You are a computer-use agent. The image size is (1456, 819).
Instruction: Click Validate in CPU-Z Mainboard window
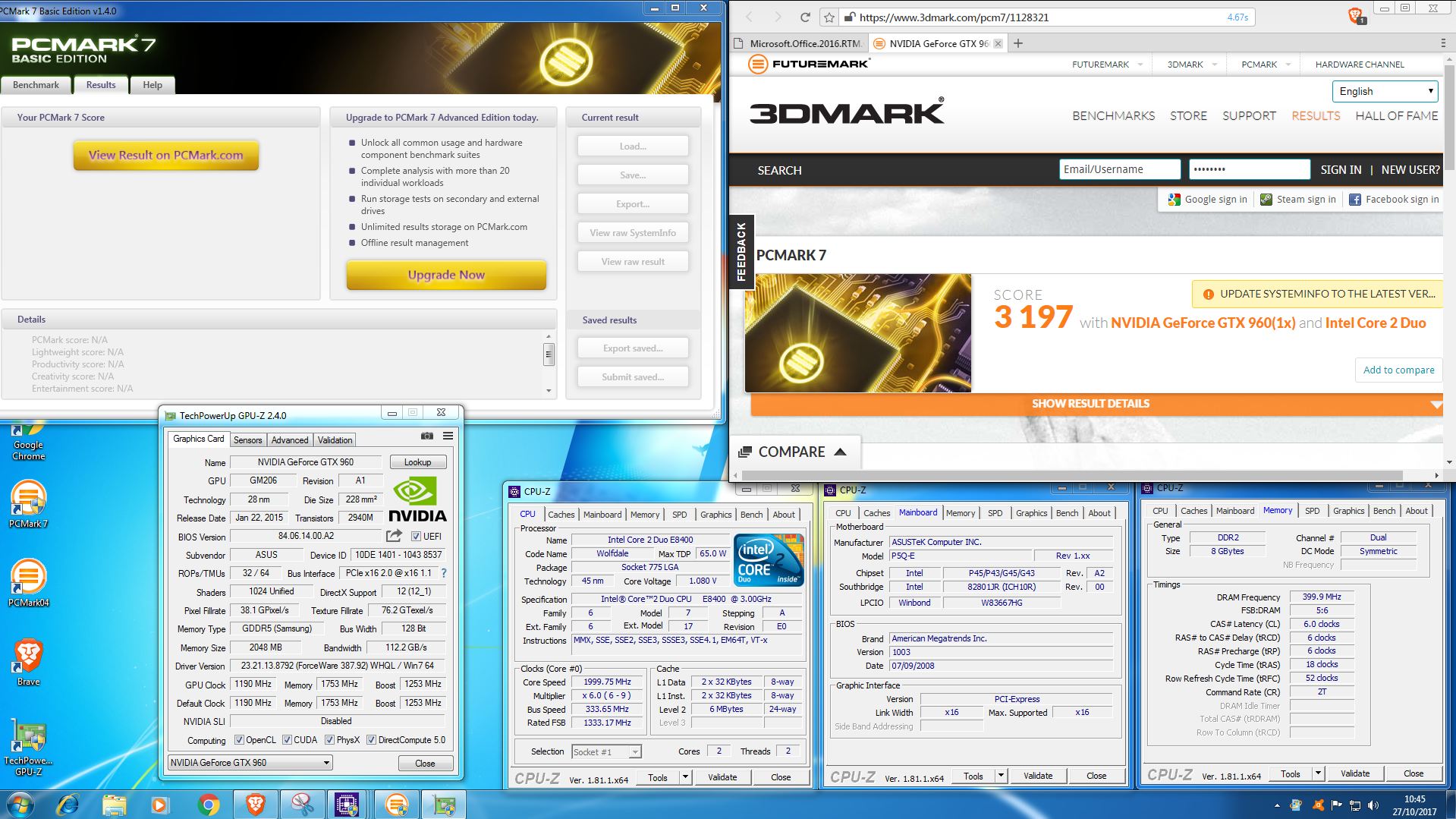(1038, 775)
